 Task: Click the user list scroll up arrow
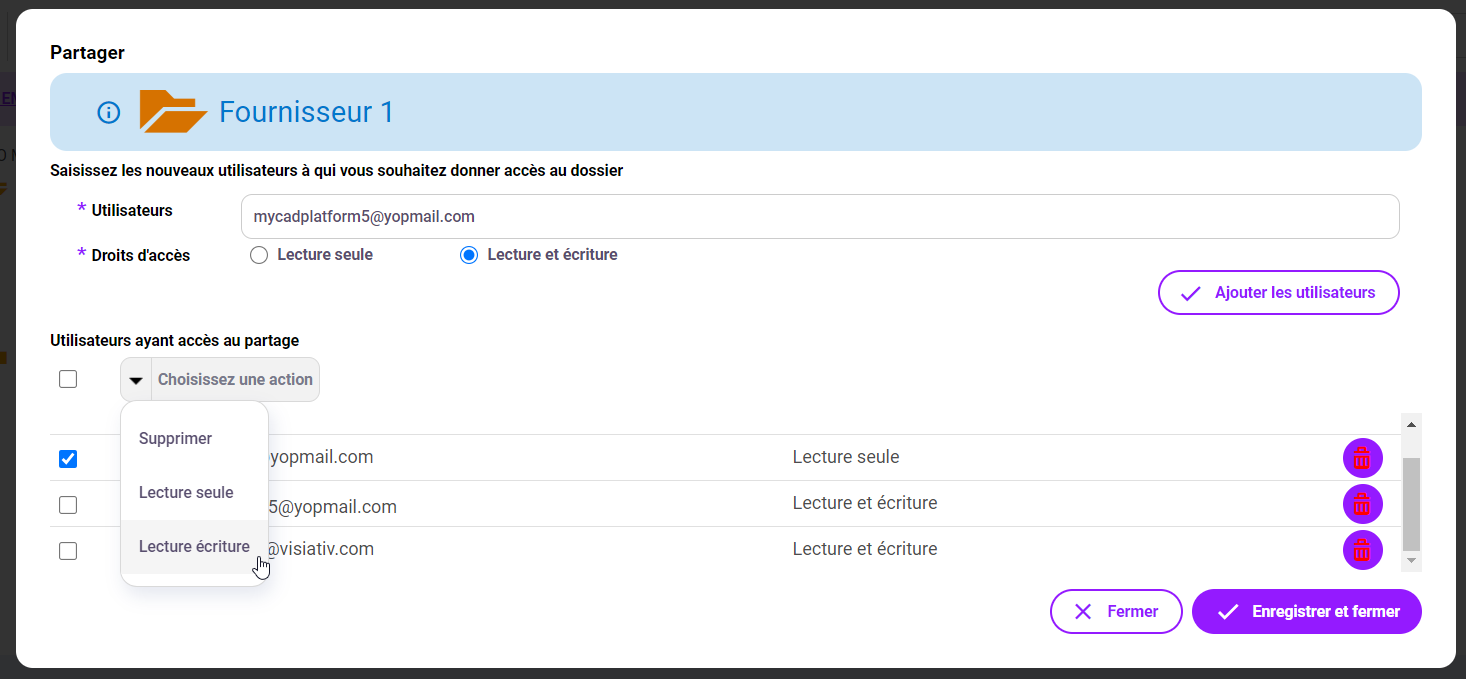tap(1411, 425)
